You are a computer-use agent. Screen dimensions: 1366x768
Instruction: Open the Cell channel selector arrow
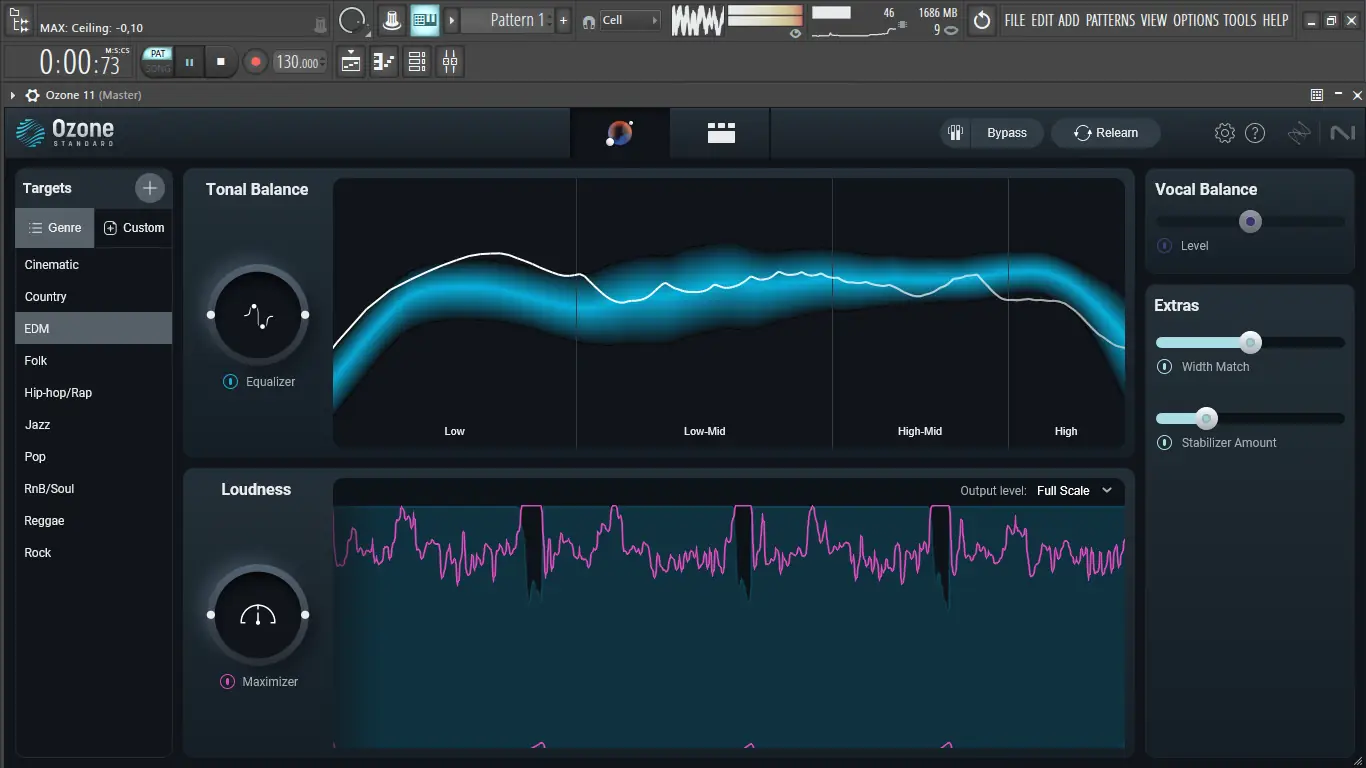point(655,19)
